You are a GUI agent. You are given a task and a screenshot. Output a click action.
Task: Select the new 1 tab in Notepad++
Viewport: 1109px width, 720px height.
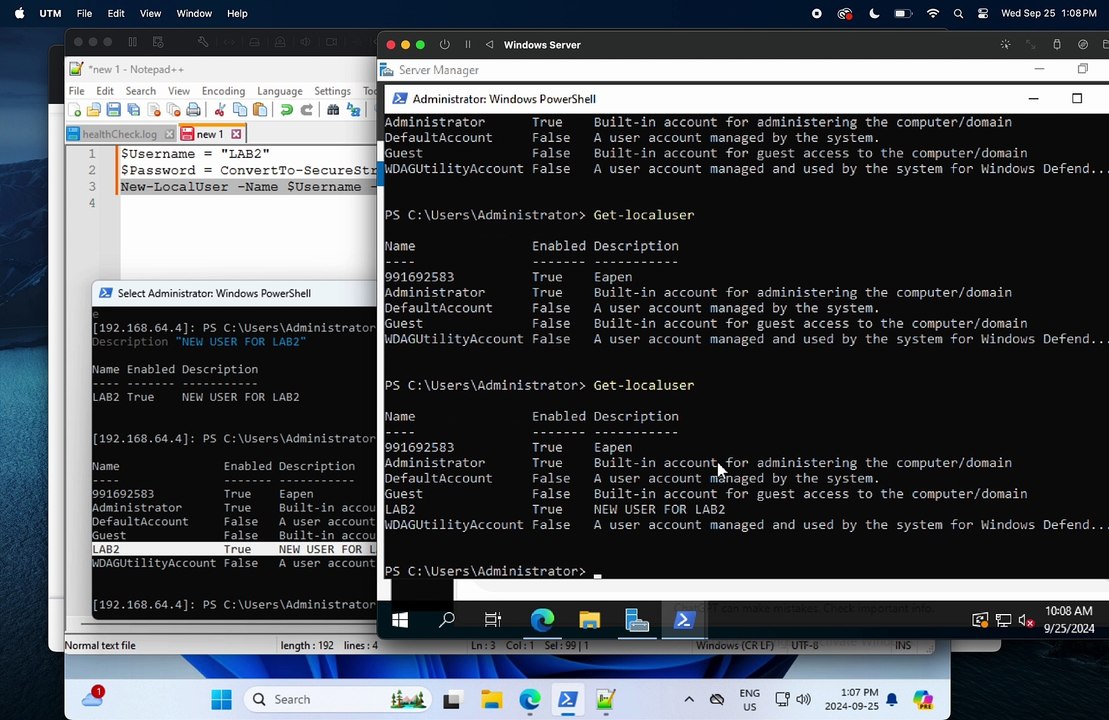(x=210, y=134)
